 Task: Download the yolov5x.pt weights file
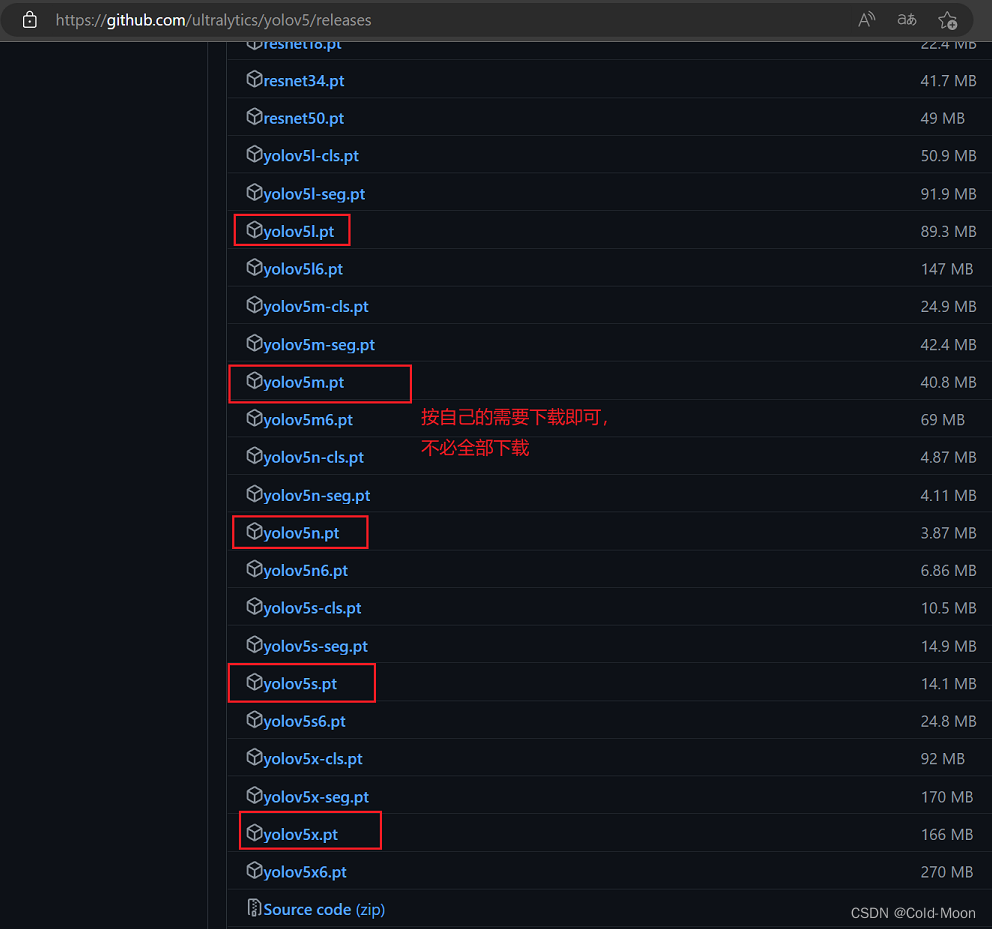[x=301, y=835]
